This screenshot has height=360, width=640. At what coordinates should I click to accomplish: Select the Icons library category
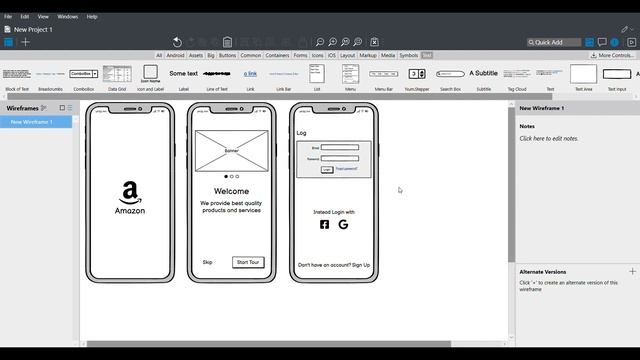point(318,55)
